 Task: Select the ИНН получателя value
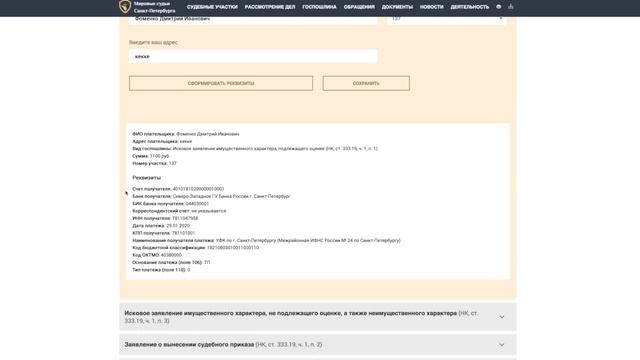pyautogui.click(x=185, y=218)
